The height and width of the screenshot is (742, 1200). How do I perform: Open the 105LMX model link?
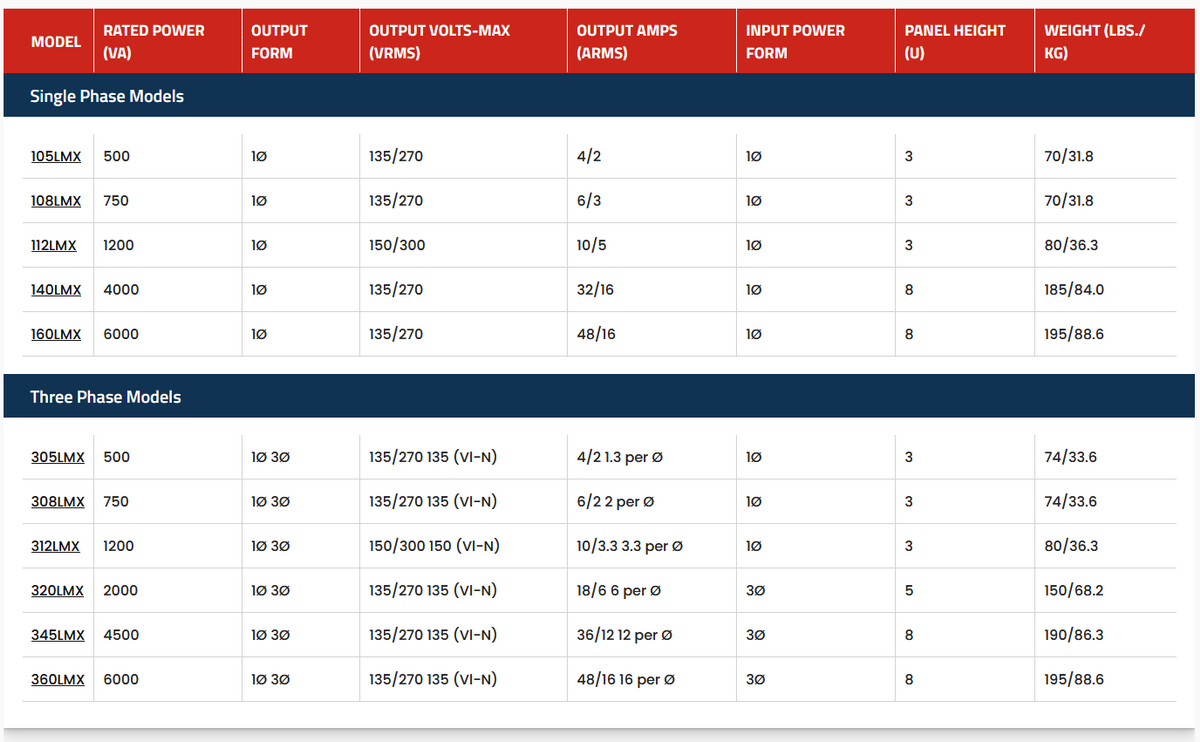[x=56, y=157]
